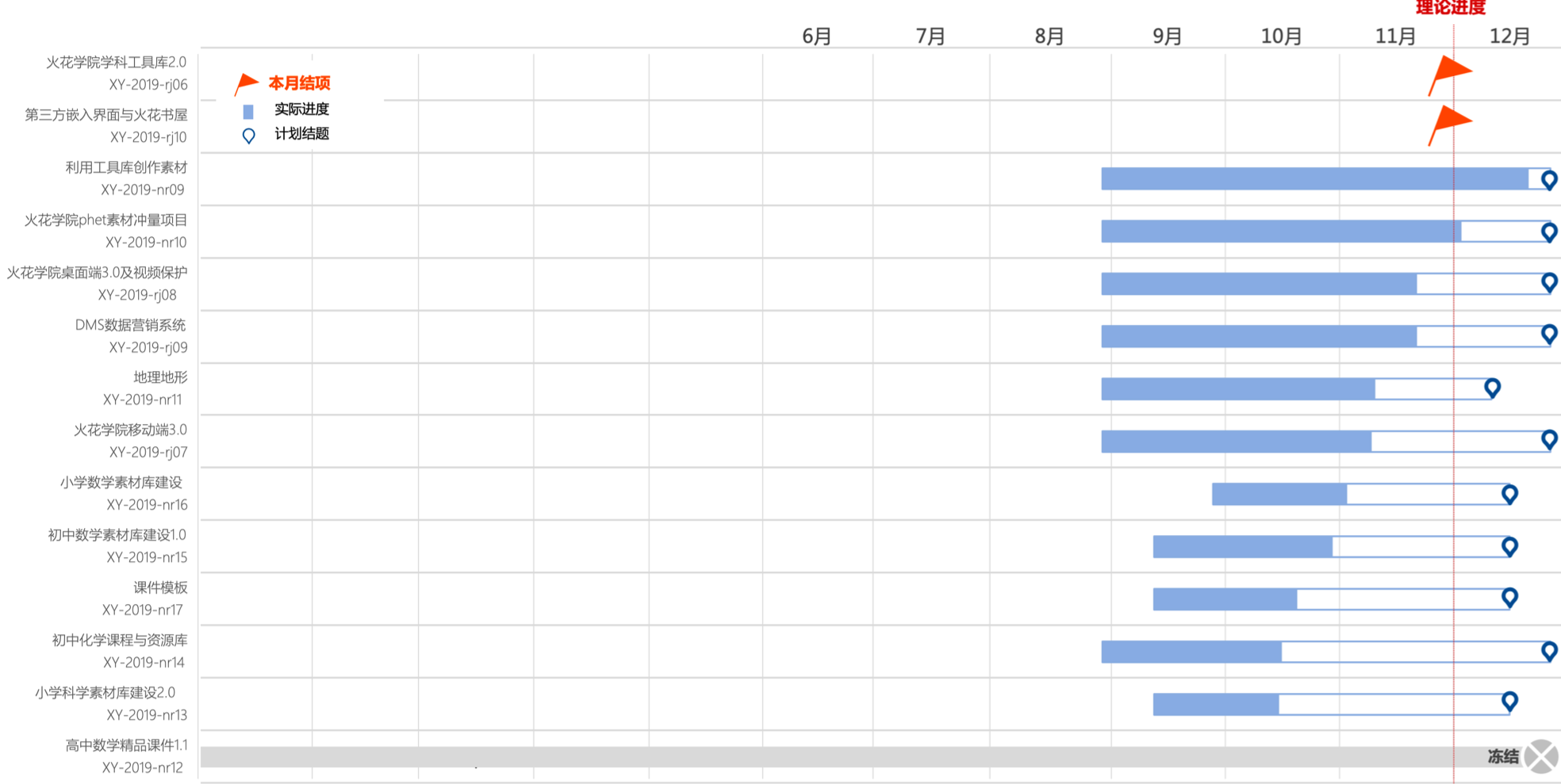Click the gray frozen bar of 高中数学精品课件1.1

click(x=793, y=757)
